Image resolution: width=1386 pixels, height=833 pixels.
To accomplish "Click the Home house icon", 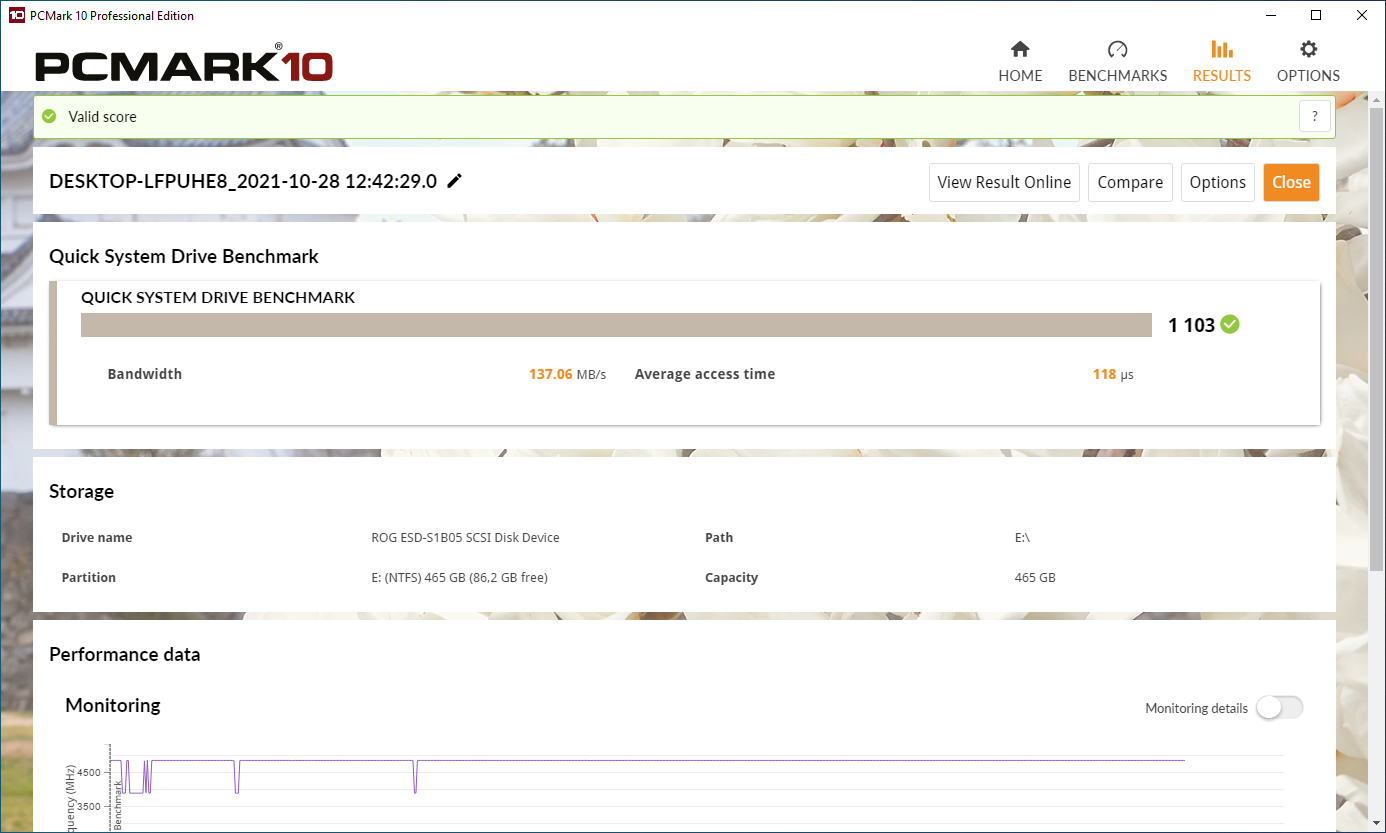I will click(1020, 49).
